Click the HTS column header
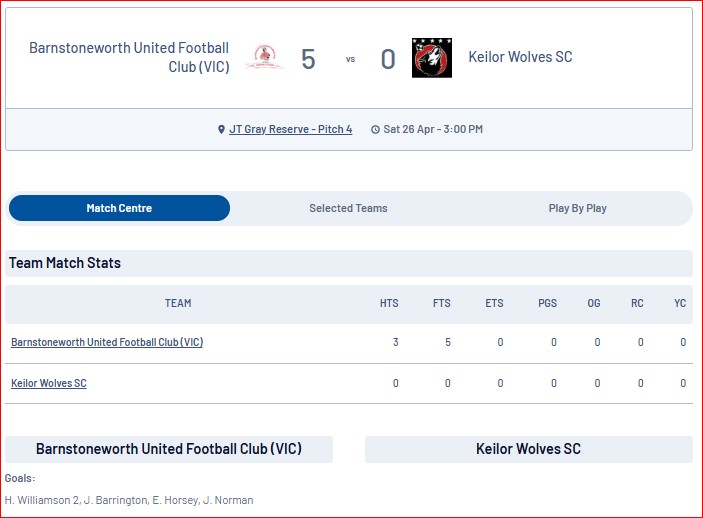703x518 pixels. [x=389, y=303]
